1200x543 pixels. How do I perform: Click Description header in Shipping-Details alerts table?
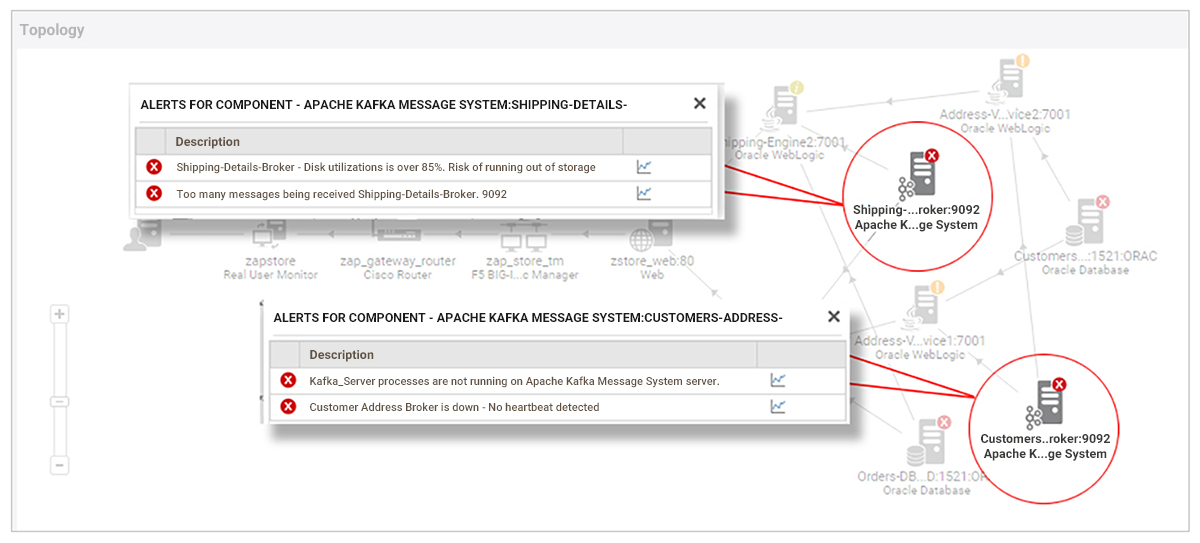point(208,142)
